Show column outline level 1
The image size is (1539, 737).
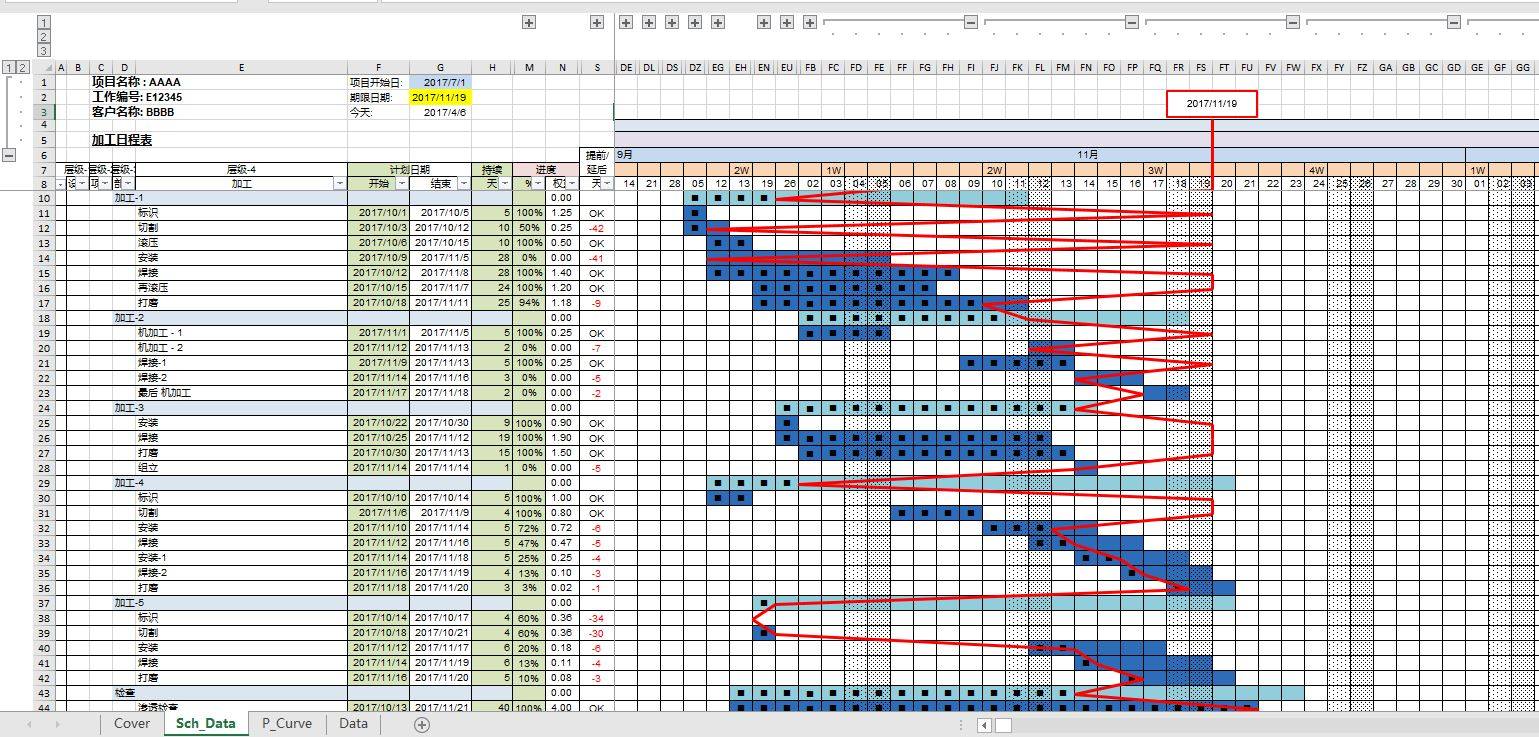click(44, 22)
